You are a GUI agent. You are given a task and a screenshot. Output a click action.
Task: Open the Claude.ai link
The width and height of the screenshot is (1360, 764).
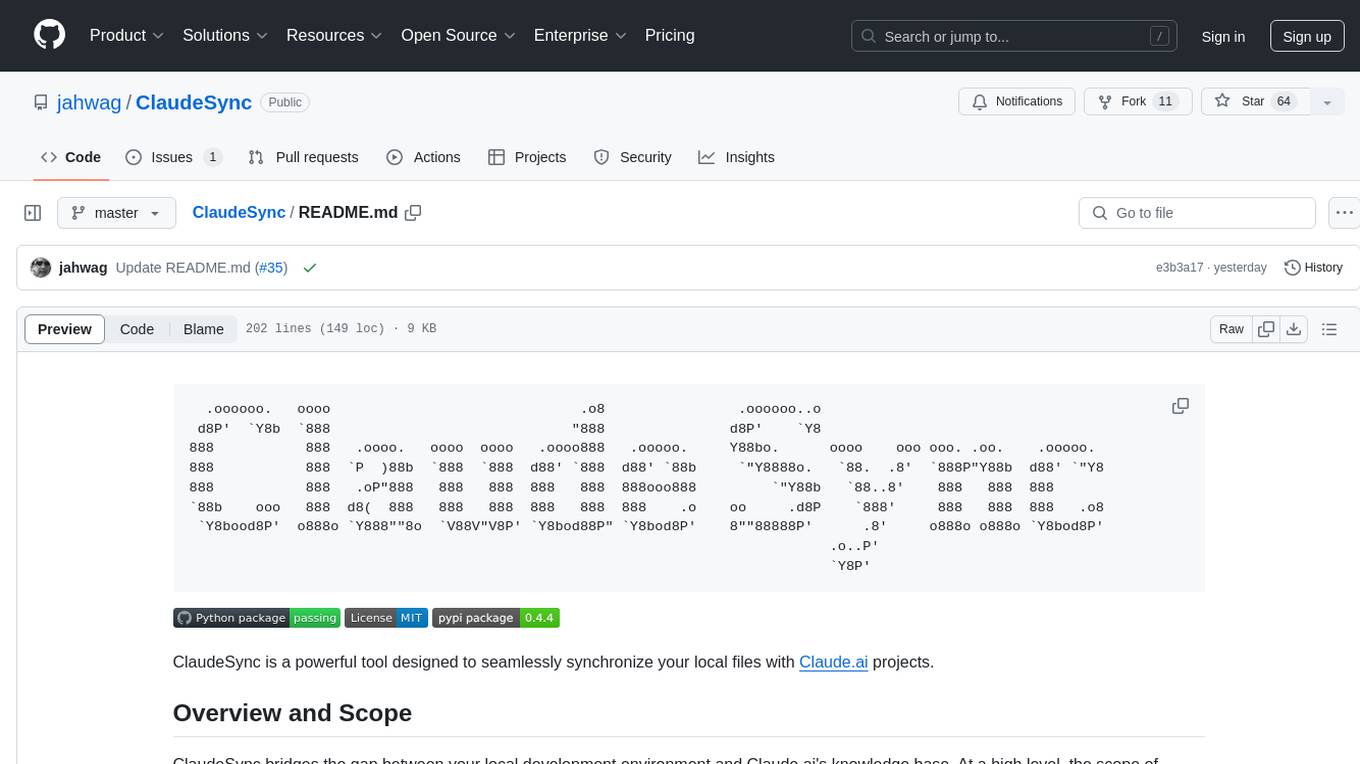tap(833, 662)
